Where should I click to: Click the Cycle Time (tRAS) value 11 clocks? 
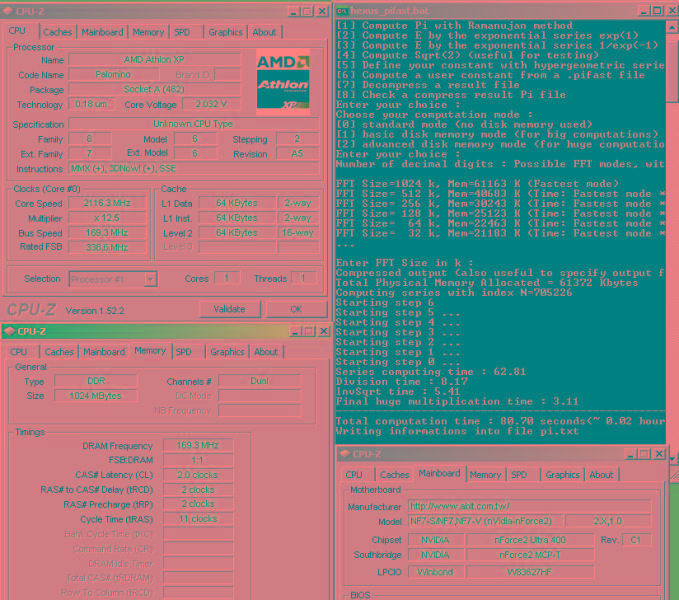[198, 519]
